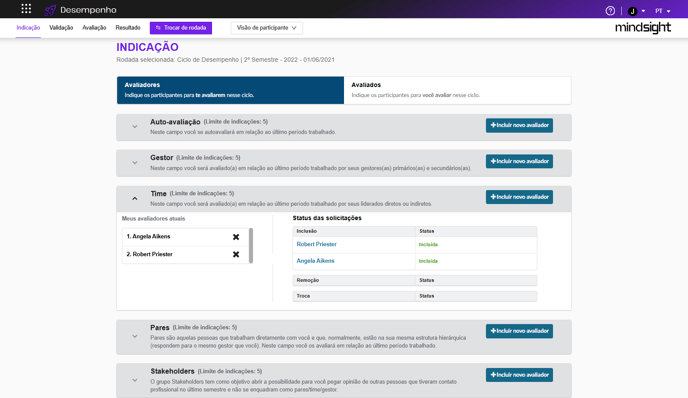Switch to the Indicação tab
The height and width of the screenshot is (398, 688).
28,28
